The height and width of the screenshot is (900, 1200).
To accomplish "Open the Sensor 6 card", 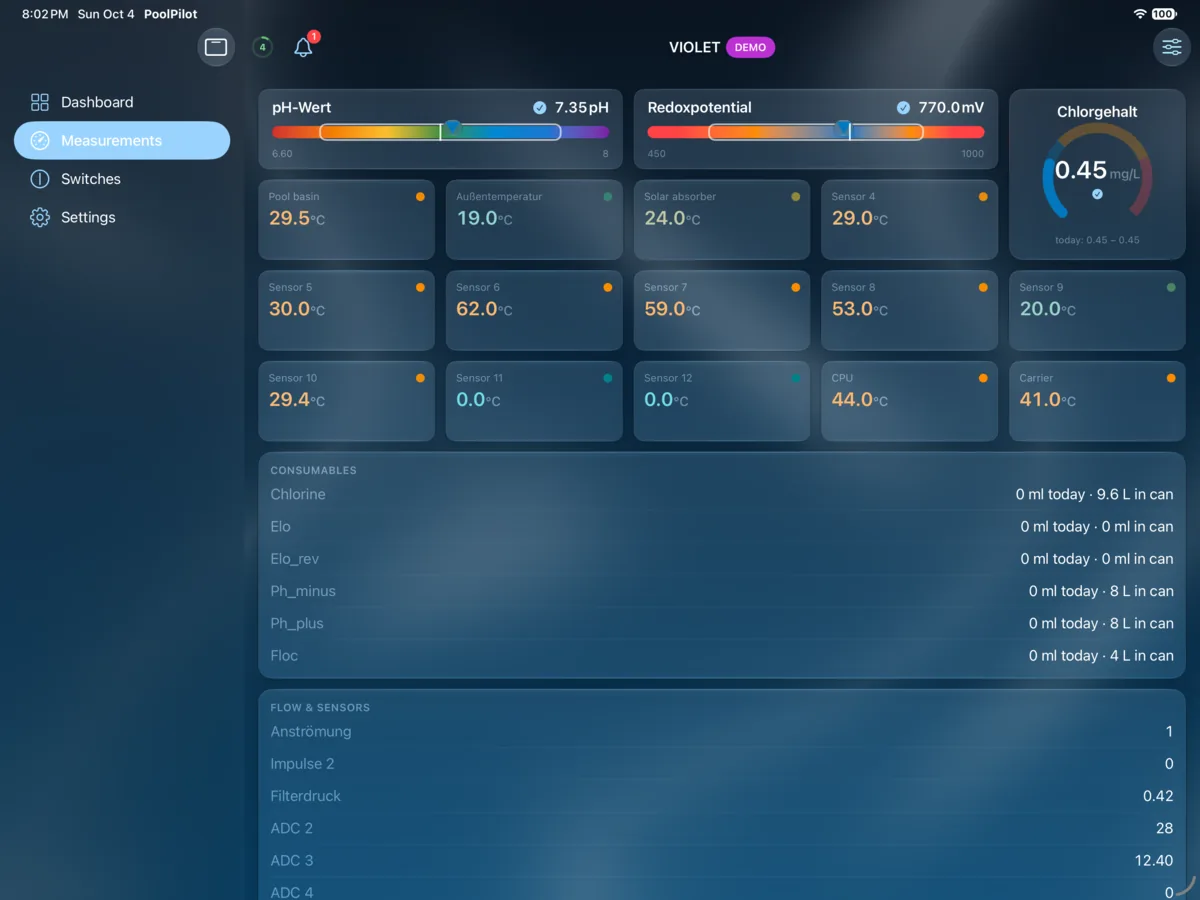I will [534, 310].
